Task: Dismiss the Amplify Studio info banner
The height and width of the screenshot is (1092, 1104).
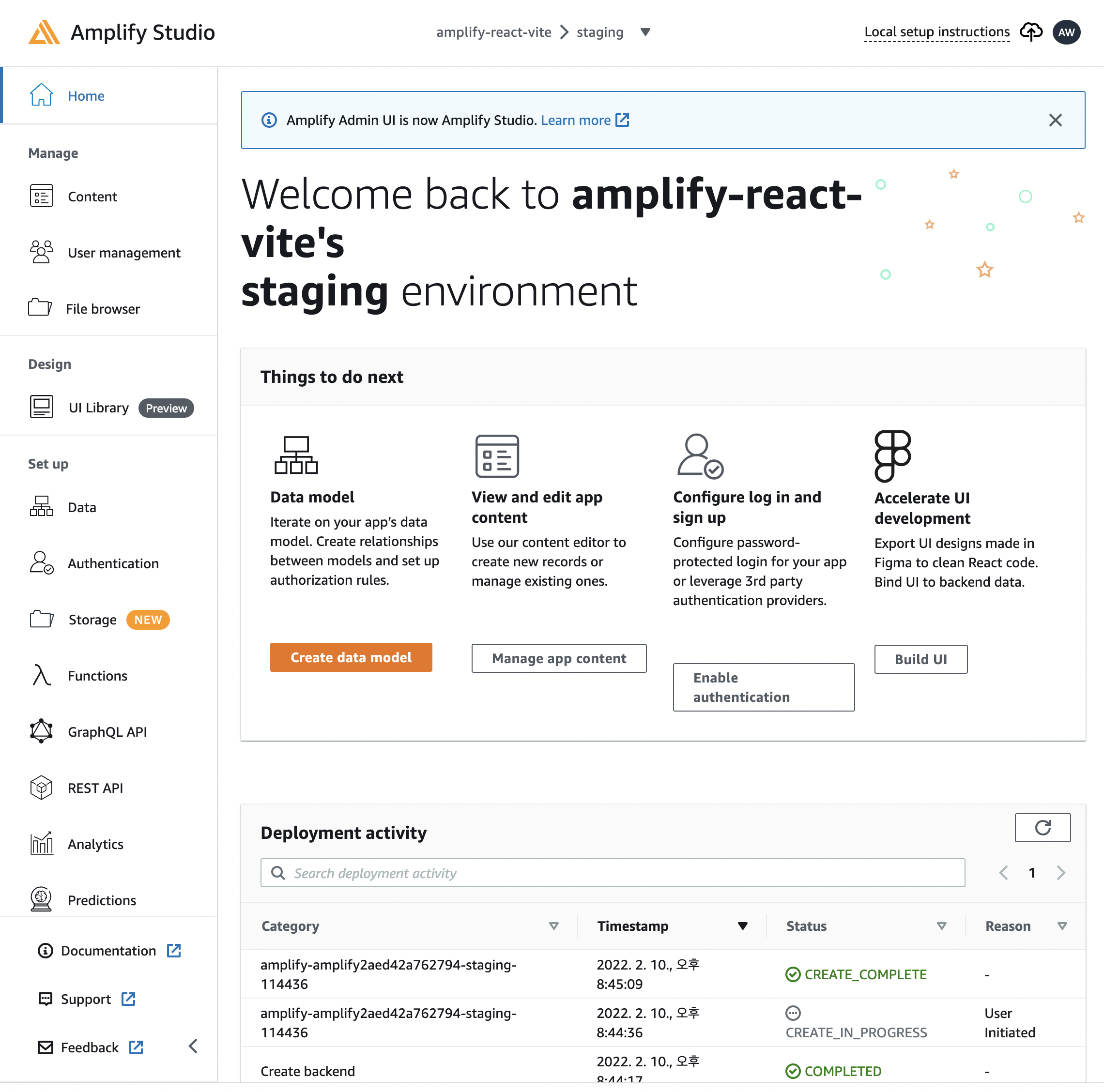Action: 1055,120
